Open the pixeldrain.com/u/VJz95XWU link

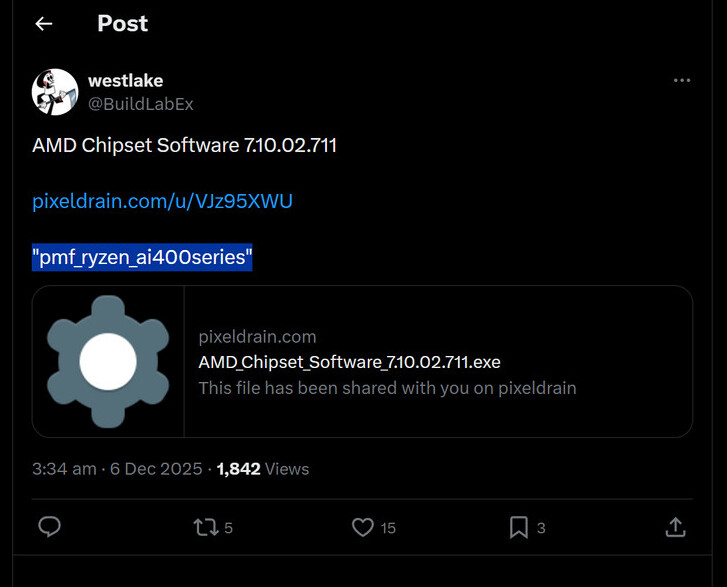tap(162, 201)
